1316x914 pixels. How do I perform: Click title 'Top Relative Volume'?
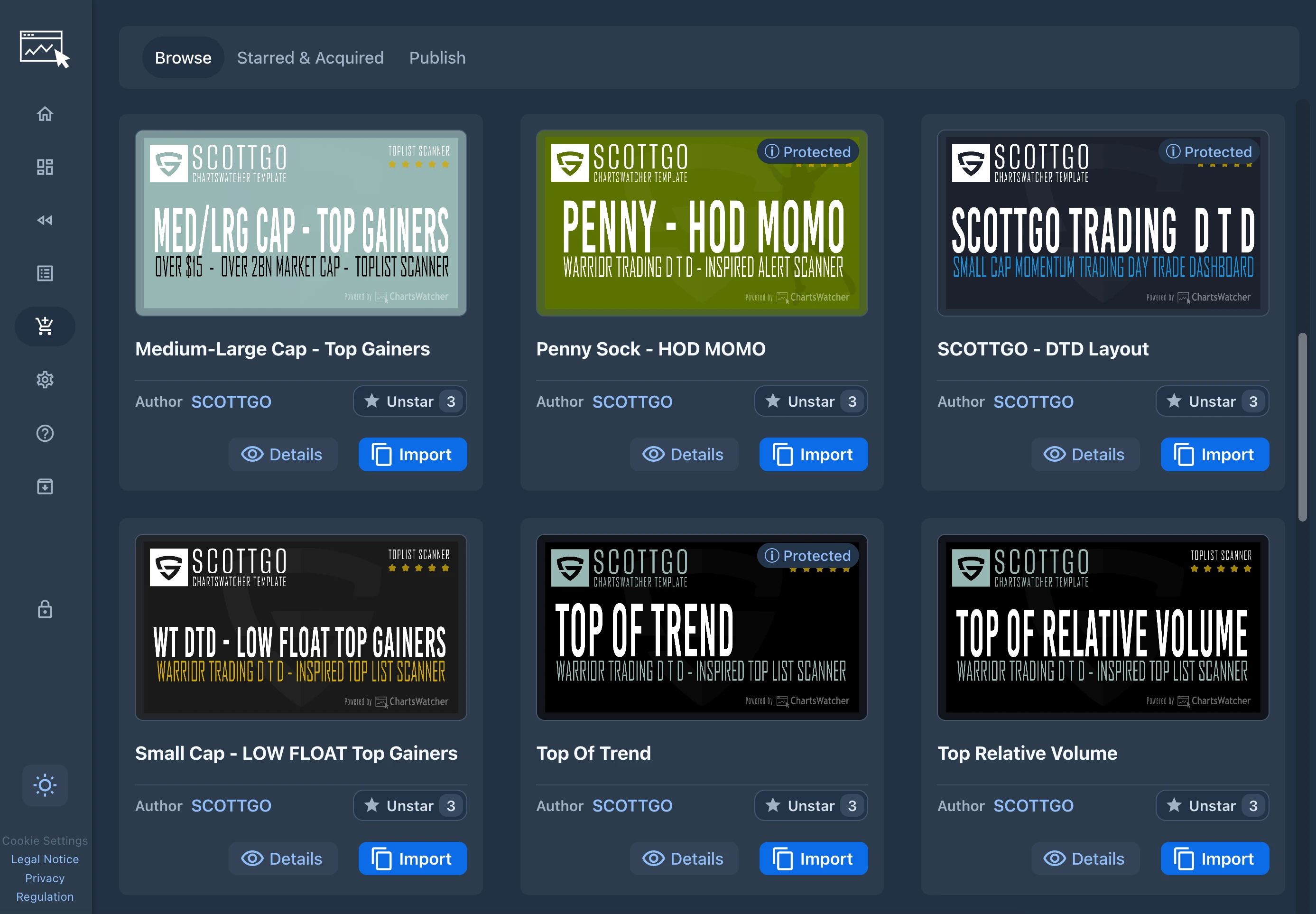[x=1028, y=754]
